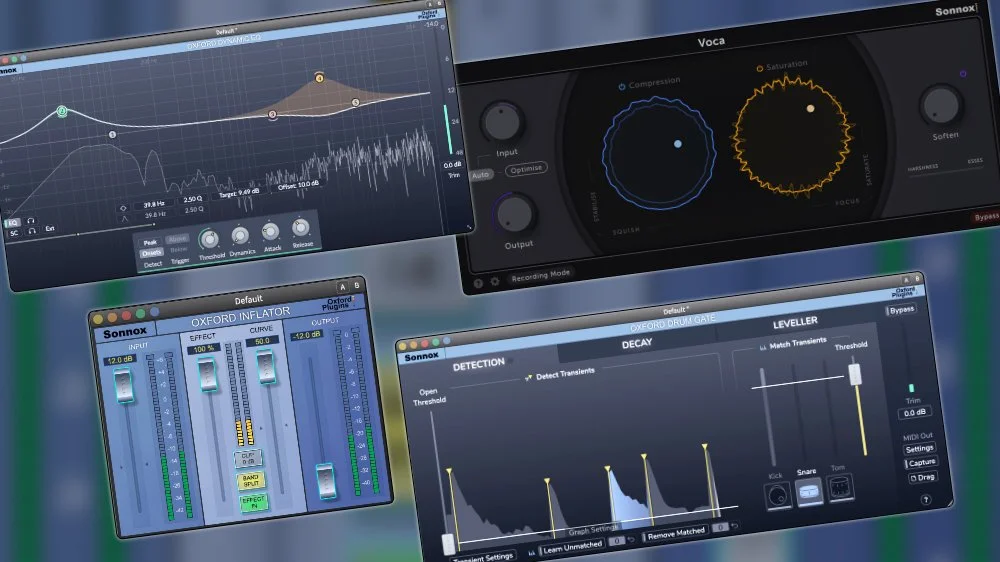The width and height of the screenshot is (1000, 562).
Task: Click the Output knob in Voca
Action: [513, 214]
